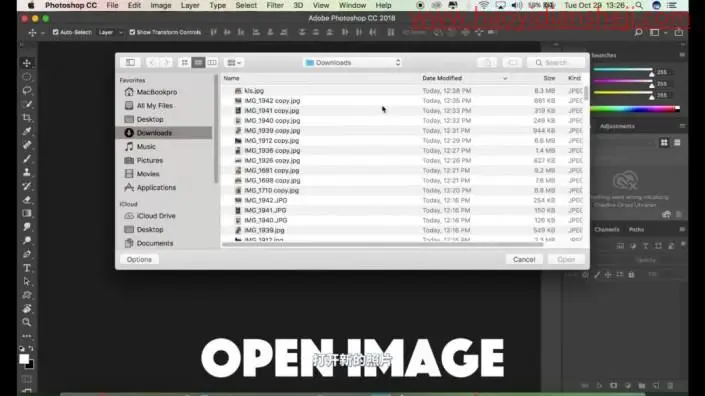Select the Eyedropper tool
Image resolution: width=705 pixels, height=396 pixels.
(27, 131)
